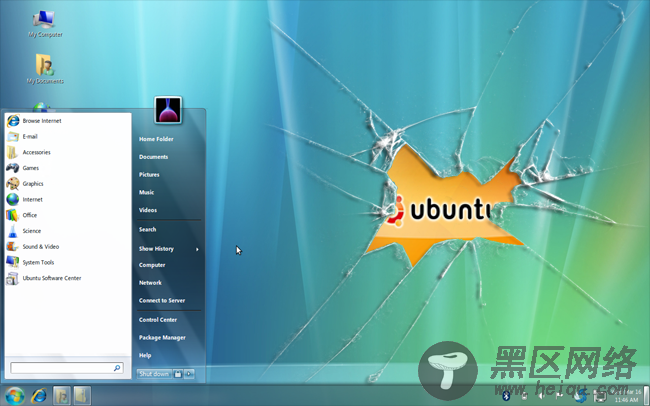
Task: Click the 'Office' label
Action: (x=29, y=216)
